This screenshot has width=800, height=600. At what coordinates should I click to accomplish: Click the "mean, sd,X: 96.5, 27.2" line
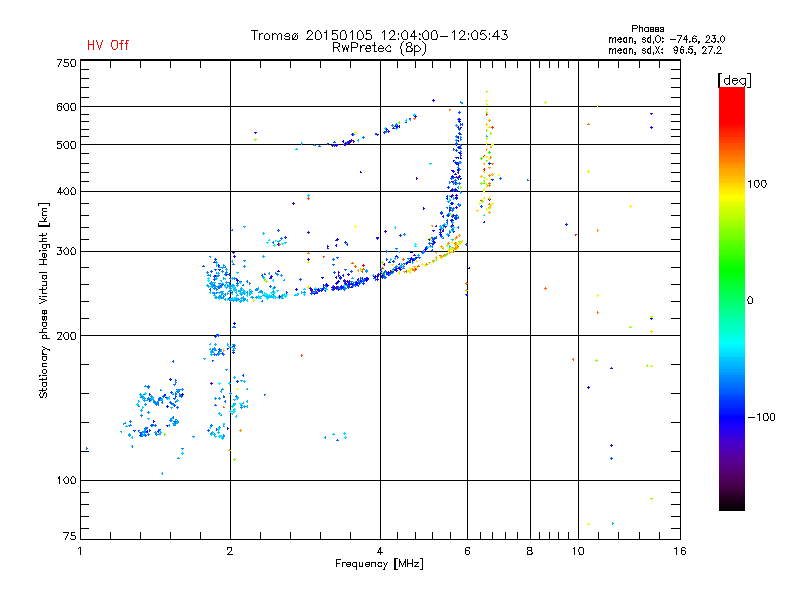665,50
